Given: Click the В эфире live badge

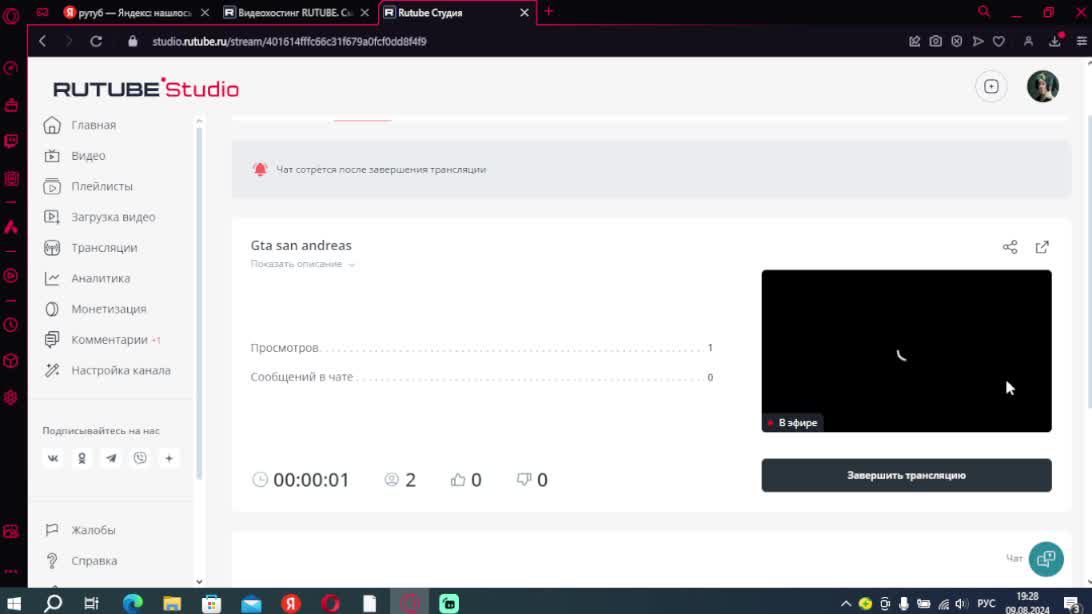Looking at the screenshot, I should 793,423.
